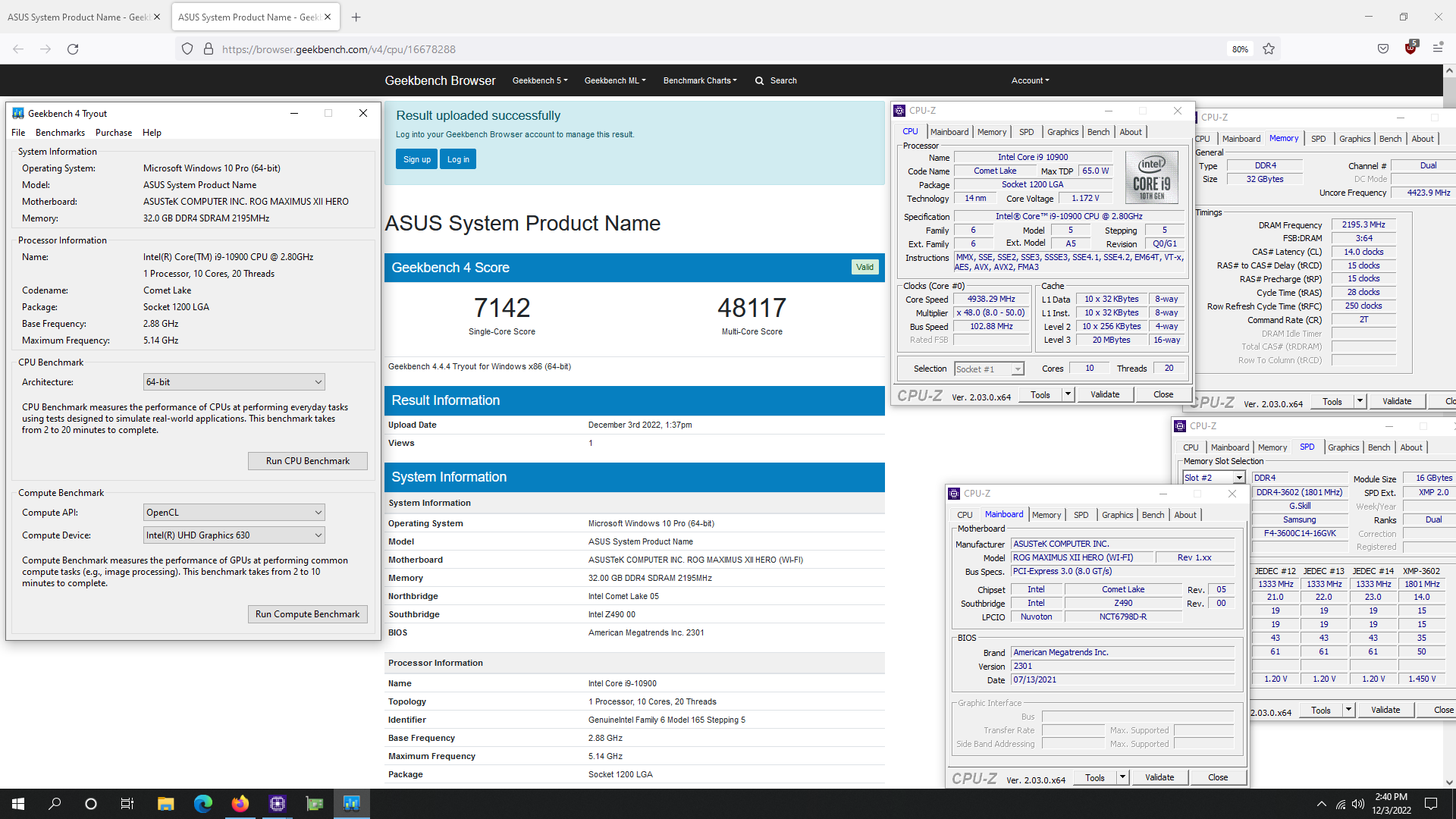
Task: Click the site padlock icon
Action: click(x=209, y=49)
